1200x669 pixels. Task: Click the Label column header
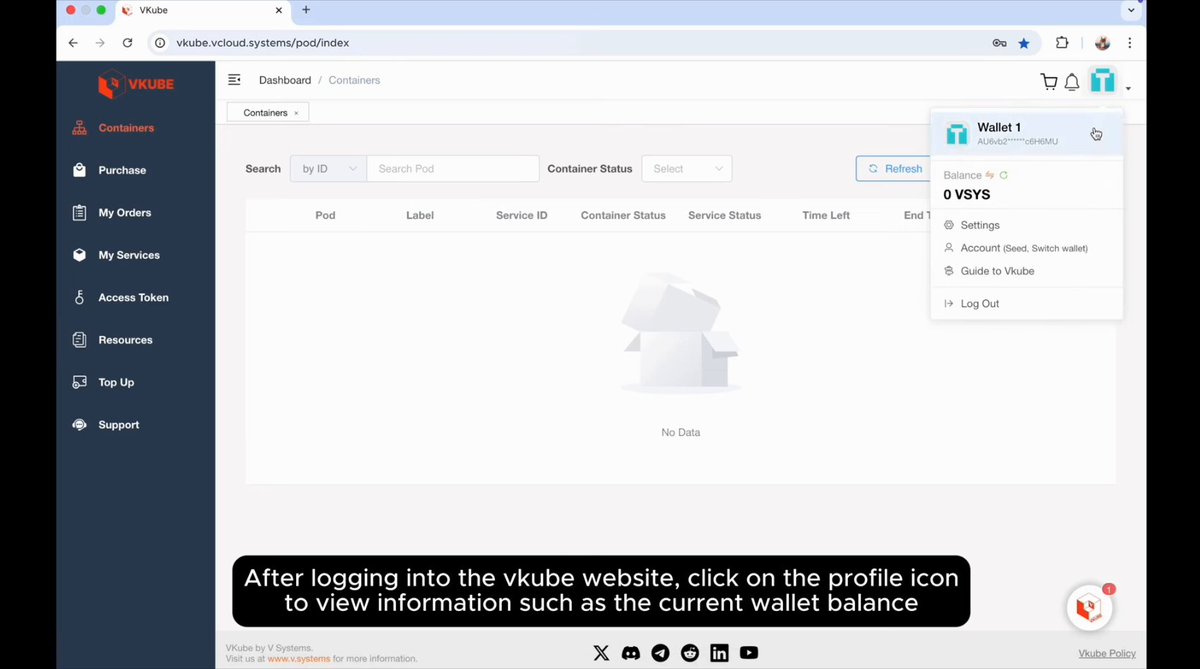[420, 215]
